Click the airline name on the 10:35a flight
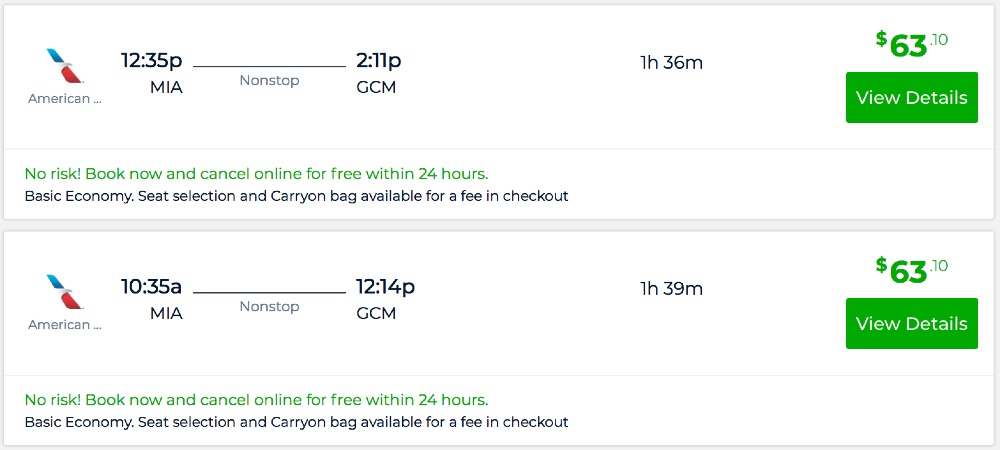1000x450 pixels. [x=65, y=325]
